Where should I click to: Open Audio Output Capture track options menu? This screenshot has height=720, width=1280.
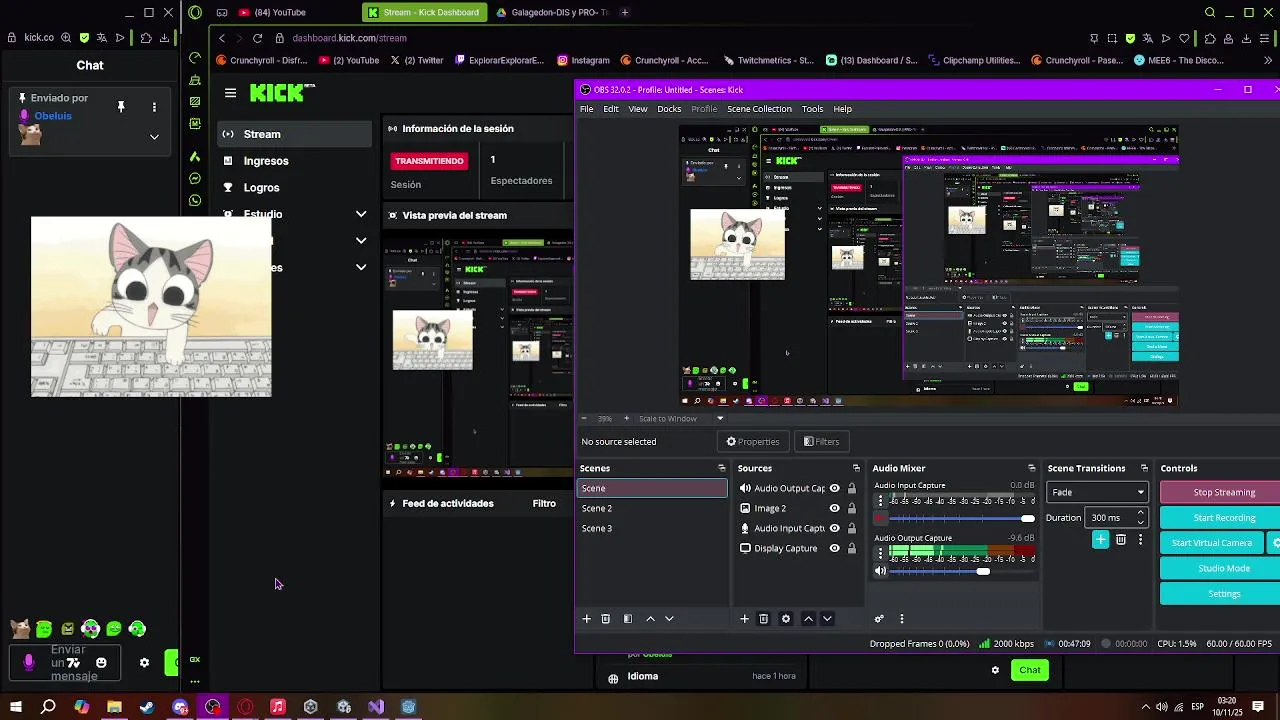(x=880, y=553)
